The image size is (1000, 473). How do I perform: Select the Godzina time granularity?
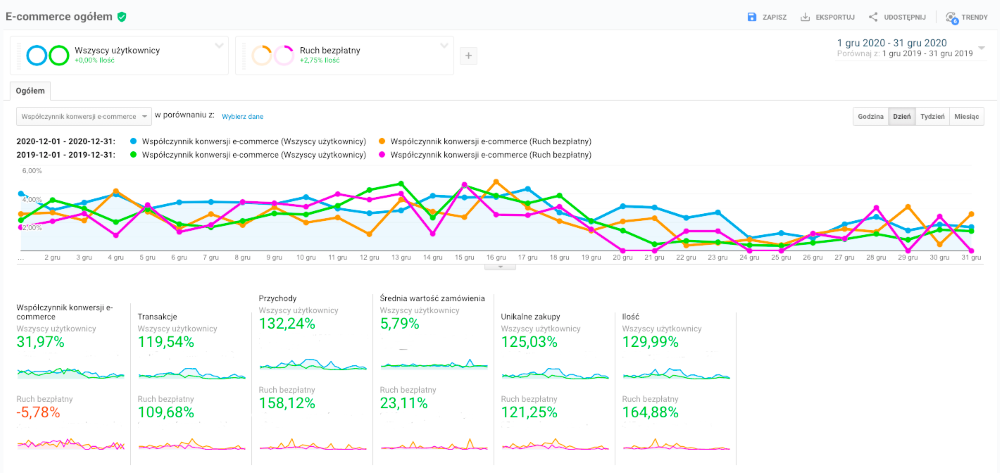coord(871,117)
